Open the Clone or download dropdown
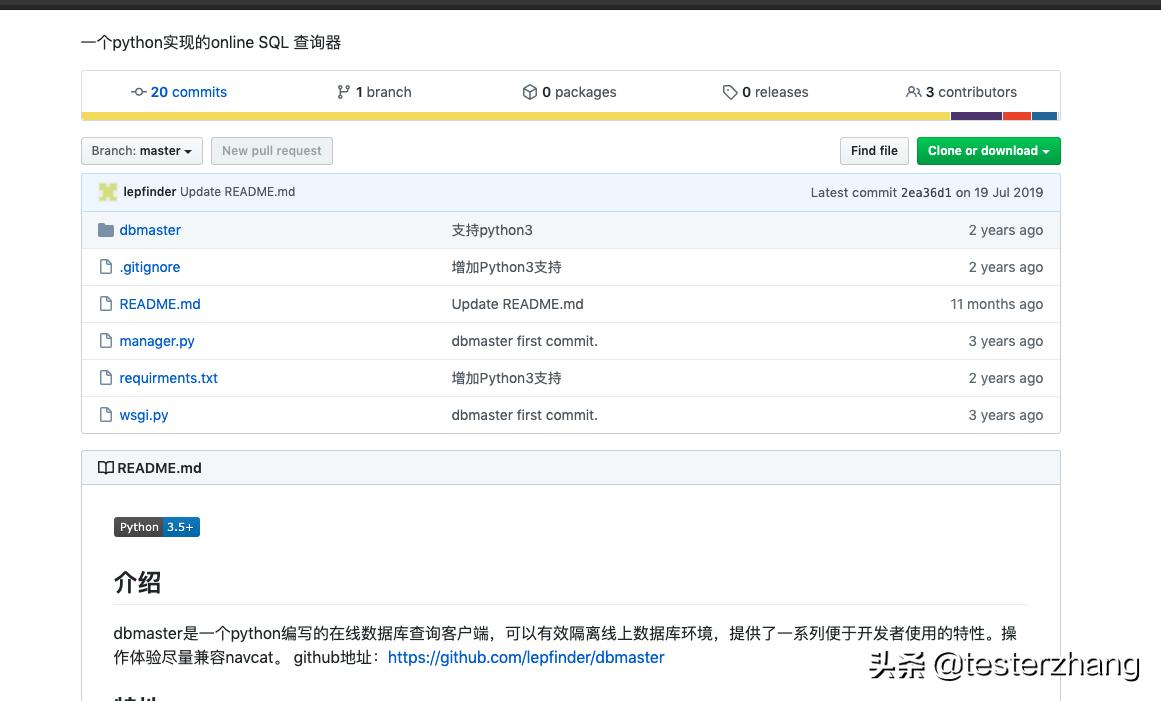This screenshot has height=701, width=1161. point(988,151)
